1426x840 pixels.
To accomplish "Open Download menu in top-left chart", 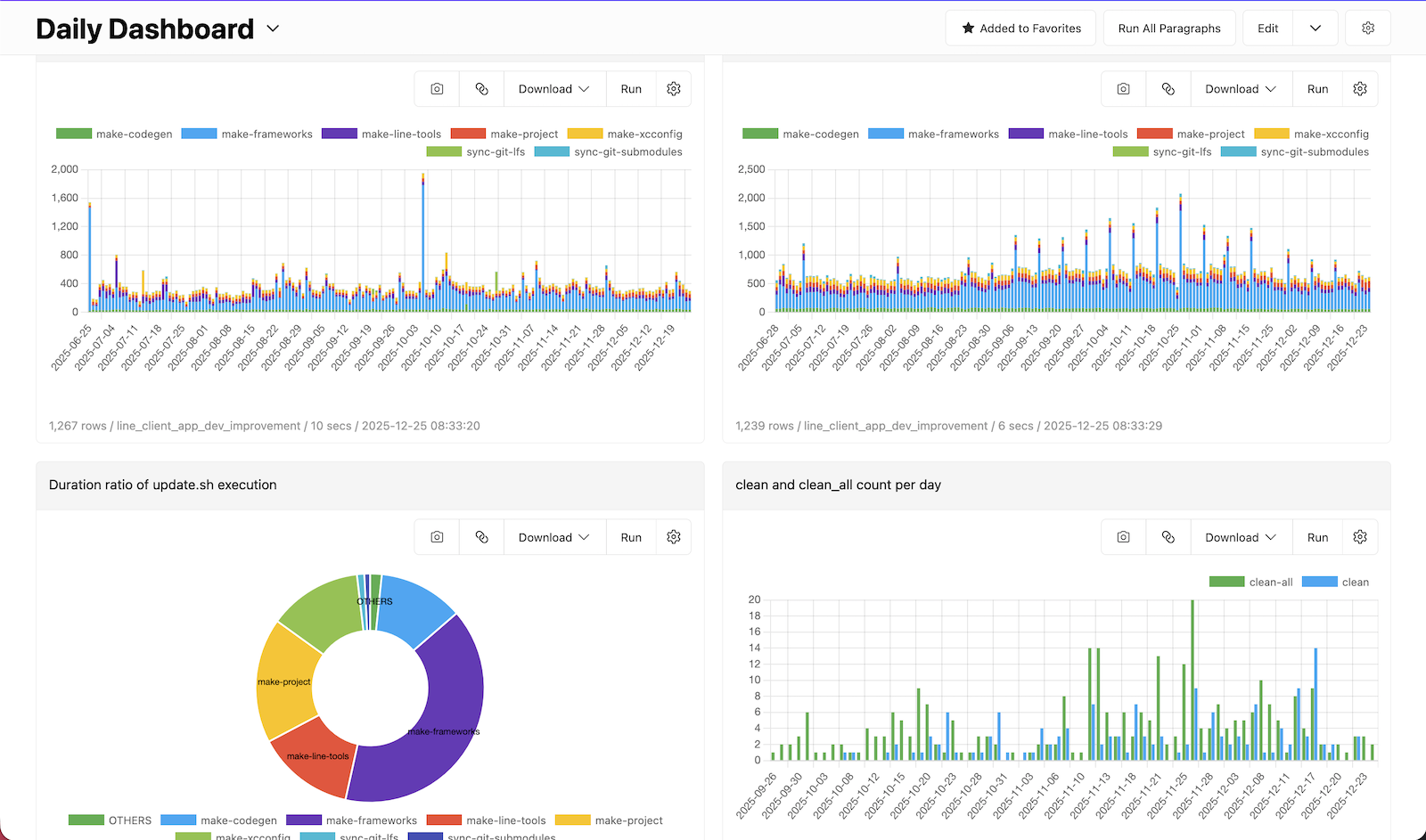I will coord(554,89).
